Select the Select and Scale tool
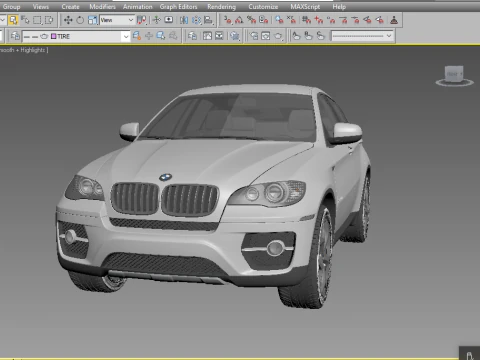This screenshot has width=480, height=360. [92, 20]
